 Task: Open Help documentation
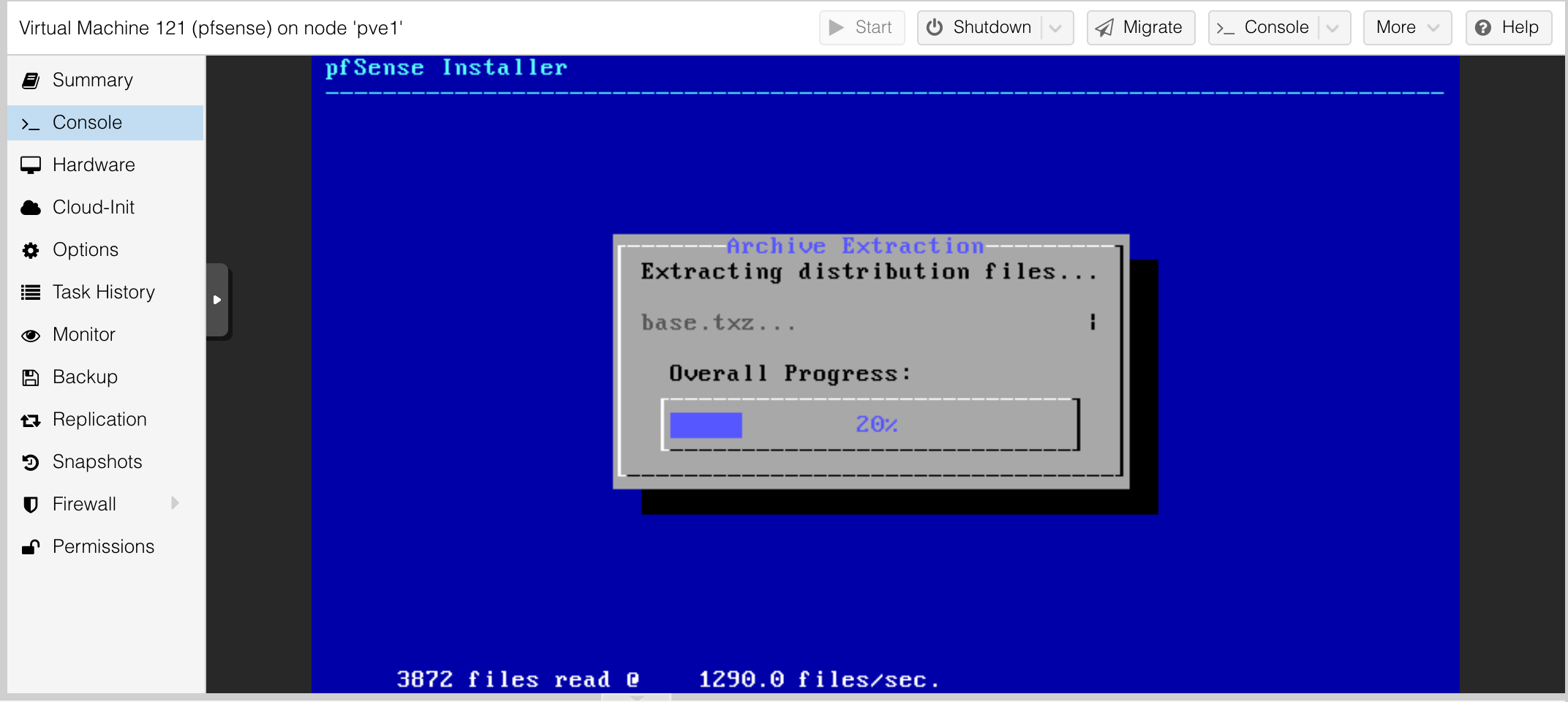pos(1508,27)
